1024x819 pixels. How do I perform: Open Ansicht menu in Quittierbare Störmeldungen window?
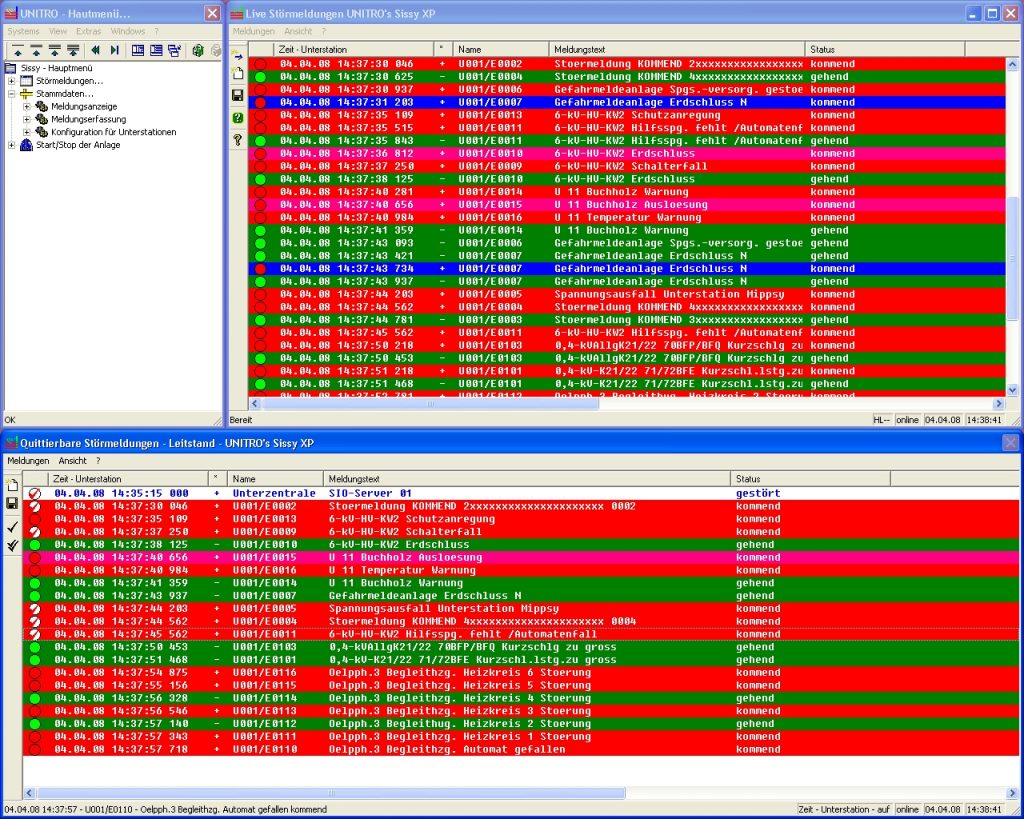[x=72, y=460]
